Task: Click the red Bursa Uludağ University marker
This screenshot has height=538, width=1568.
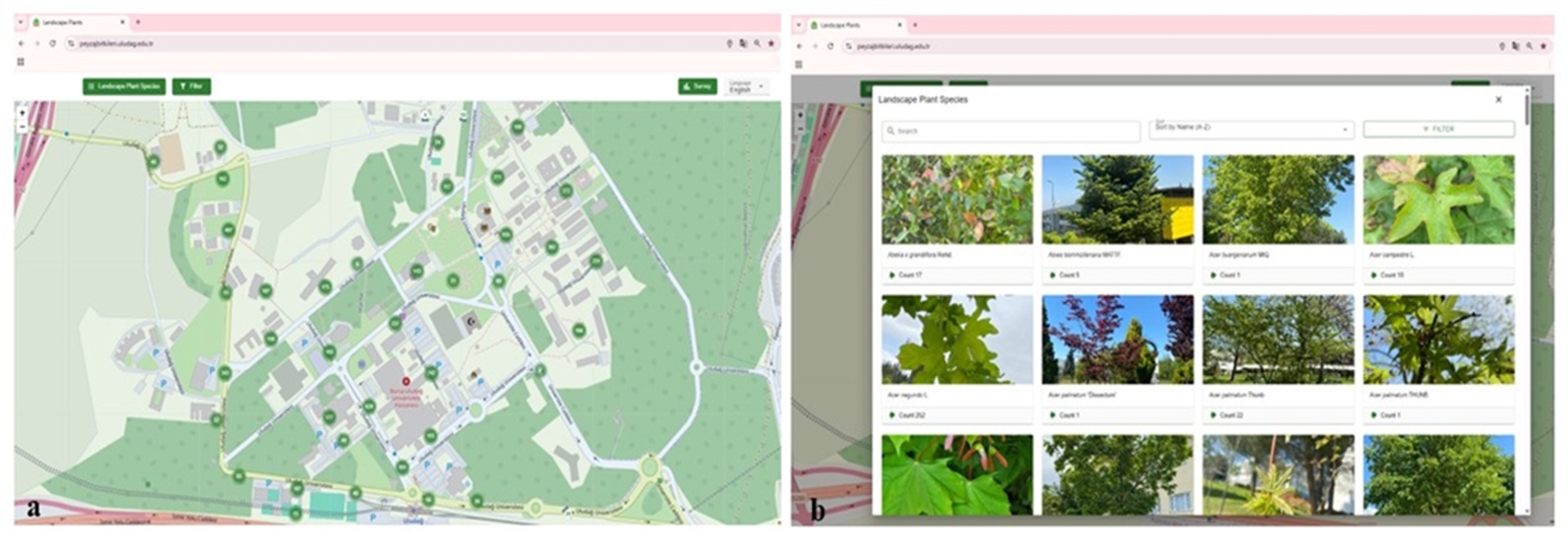Action: pos(406,381)
